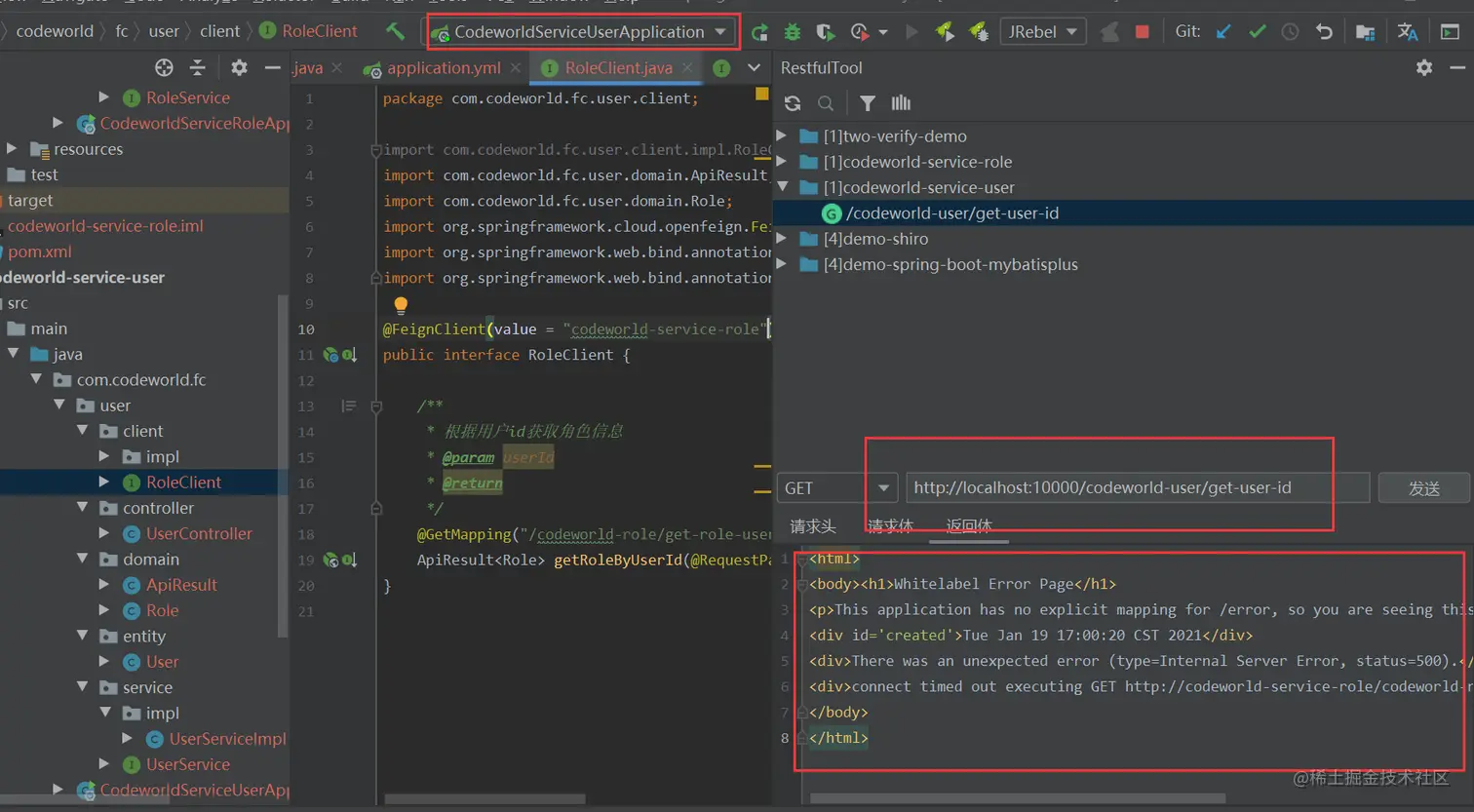The image size is (1474, 812).
Task: Click the Build project hammer icon
Action: pos(395,31)
